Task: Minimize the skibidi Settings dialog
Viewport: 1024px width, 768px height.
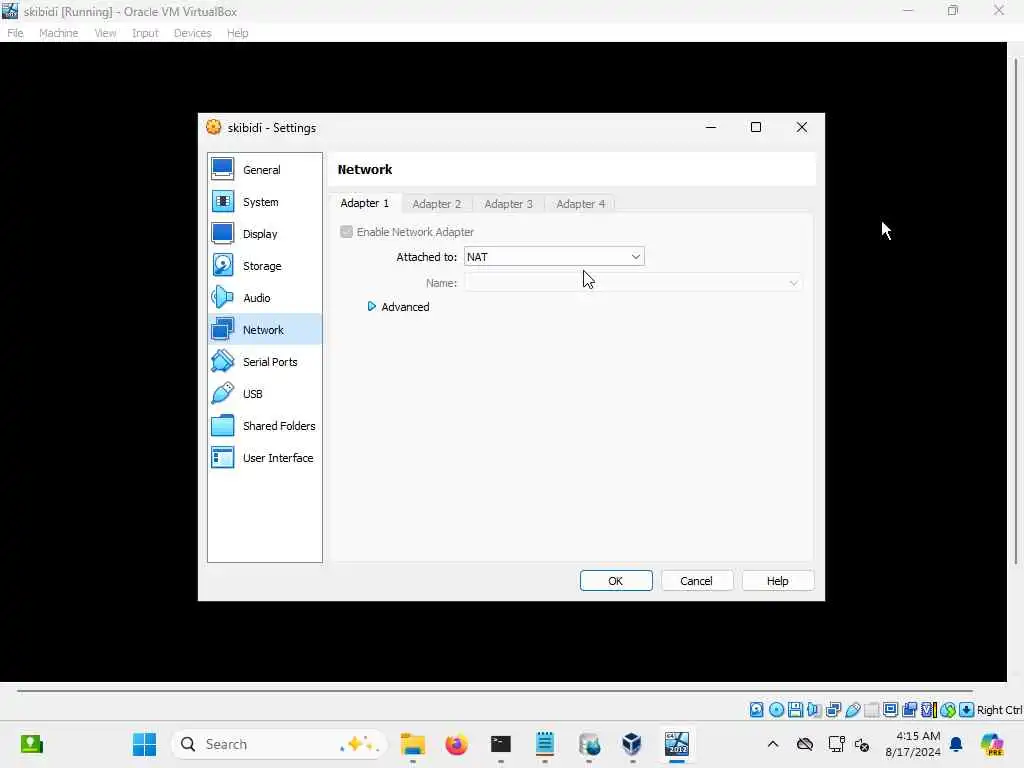Action: pyautogui.click(x=711, y=127)
